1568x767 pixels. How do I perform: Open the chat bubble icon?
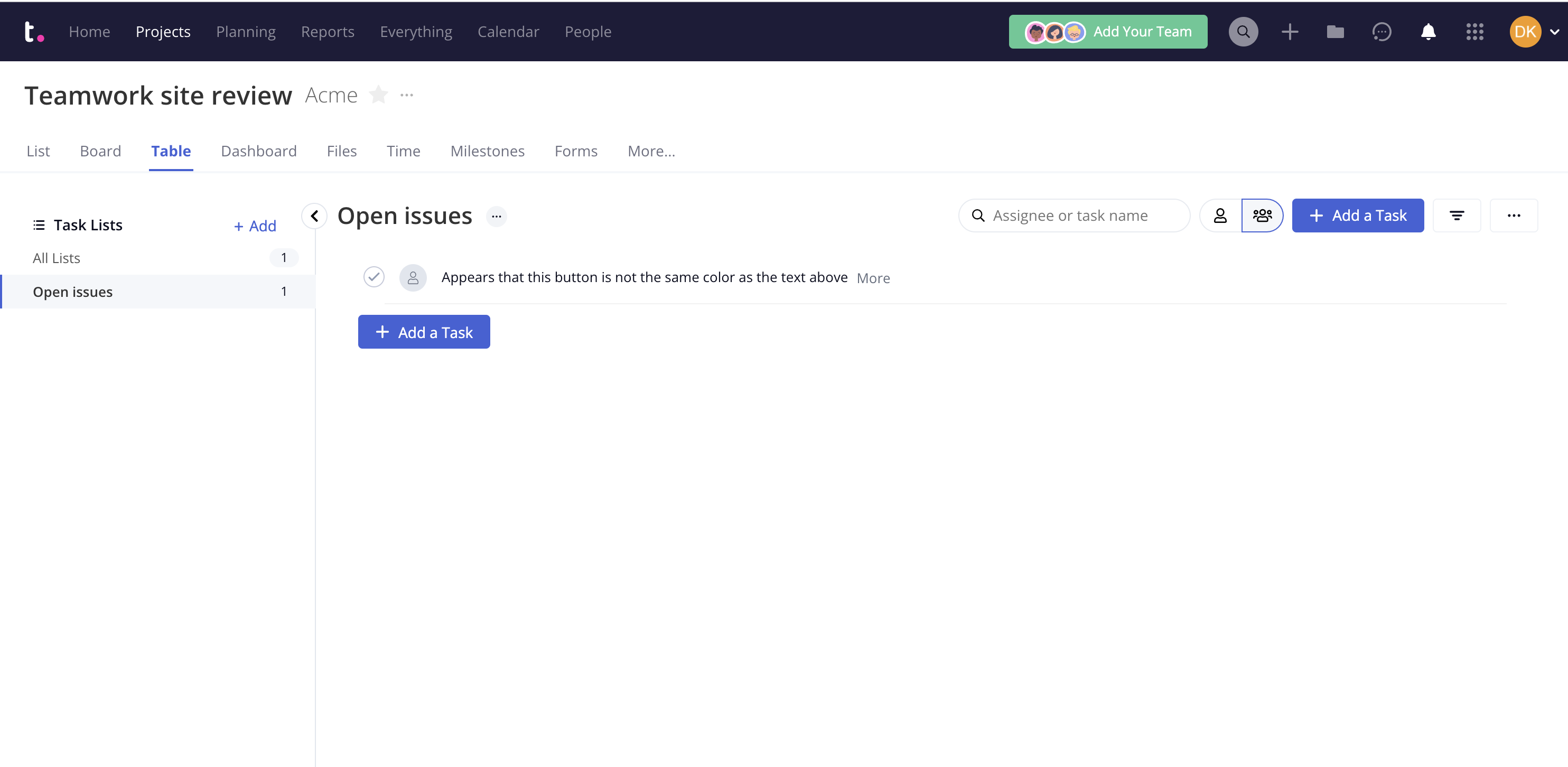coord(1382,32)
